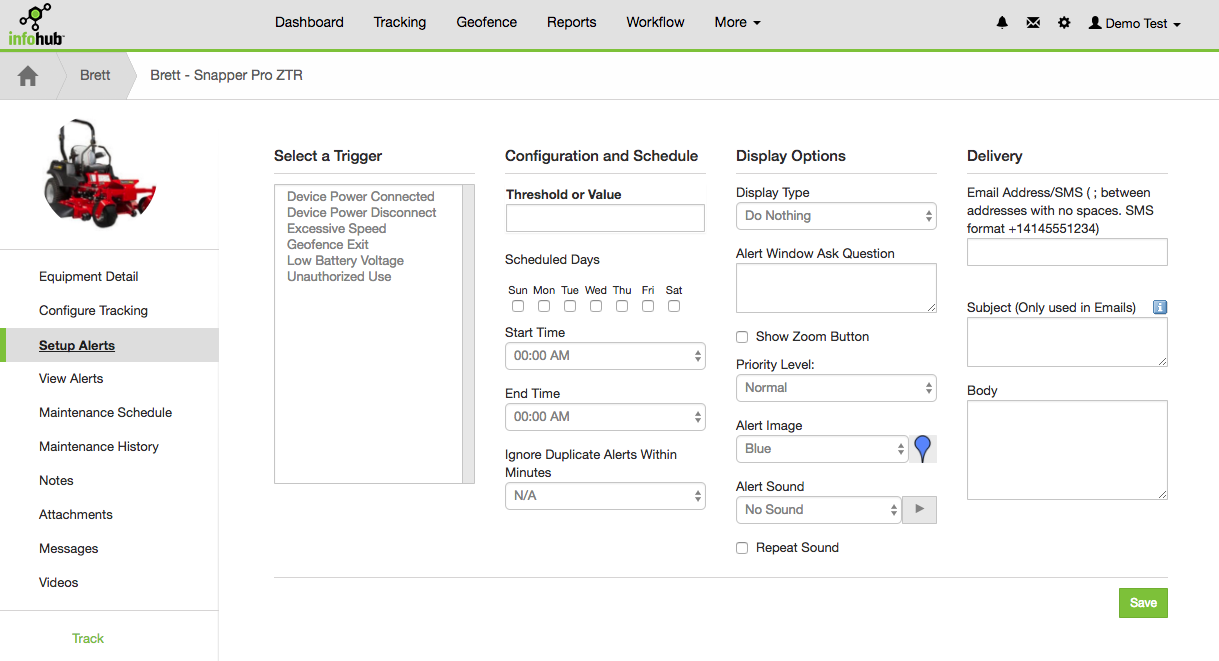Go to home via breadcrumb house icon
Image resolution: width=1219 pixels, height=661 pixels.
click(28, 76)
